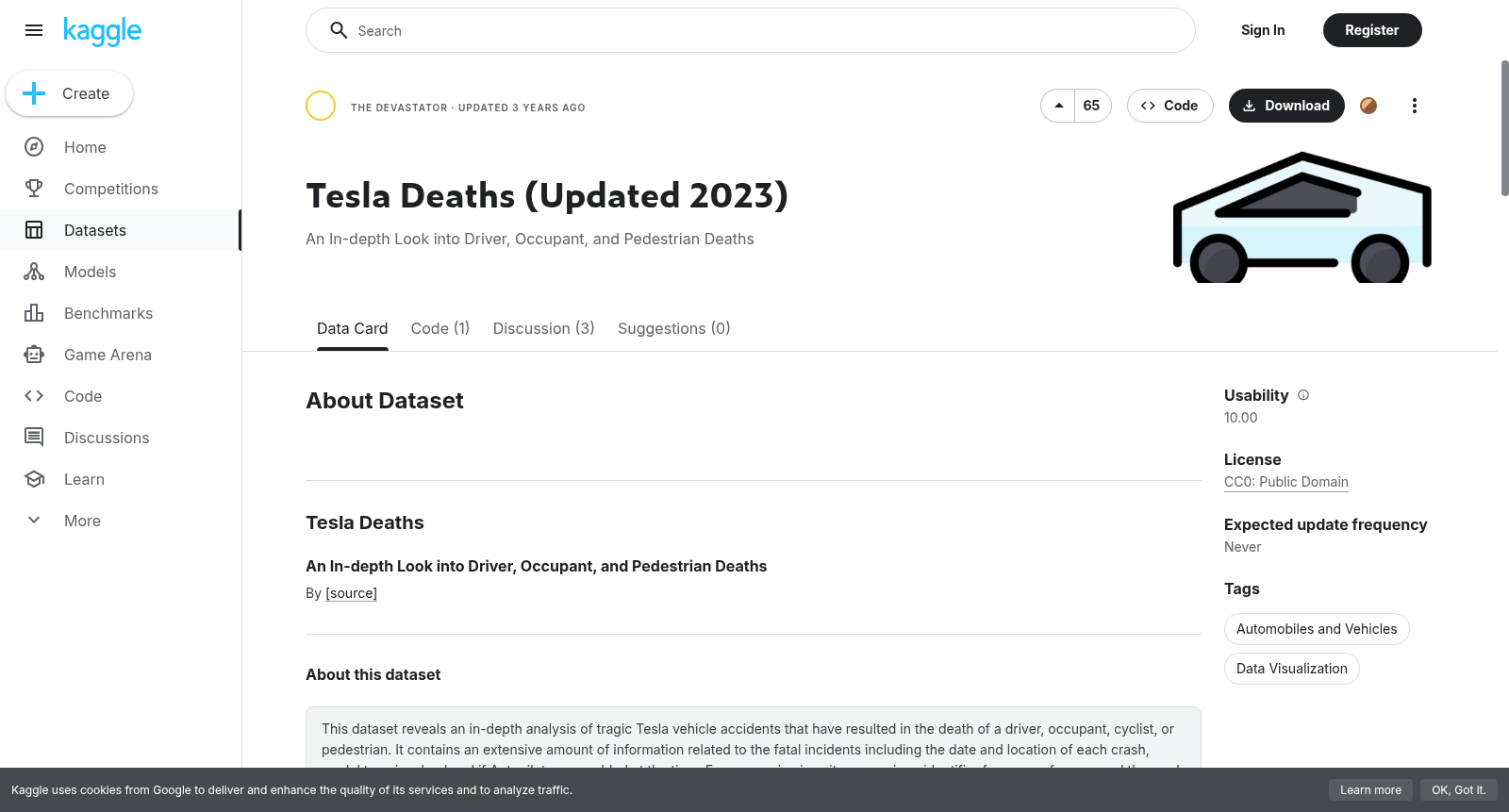Click the search magnifier icon
This screenshot has width=1509, height=812.
click(x=339, y=30)
